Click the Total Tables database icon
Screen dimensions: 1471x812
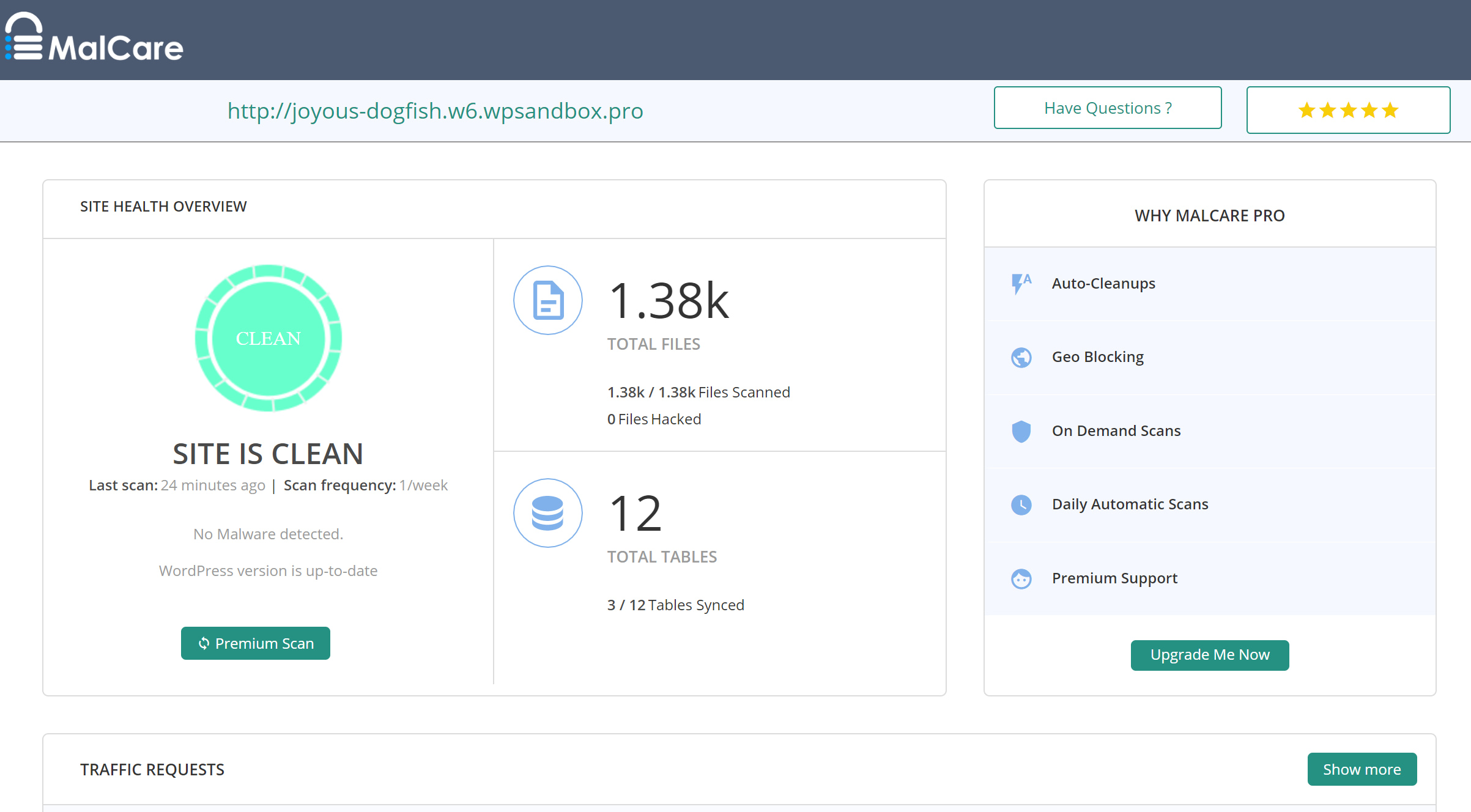pos(547,513)
